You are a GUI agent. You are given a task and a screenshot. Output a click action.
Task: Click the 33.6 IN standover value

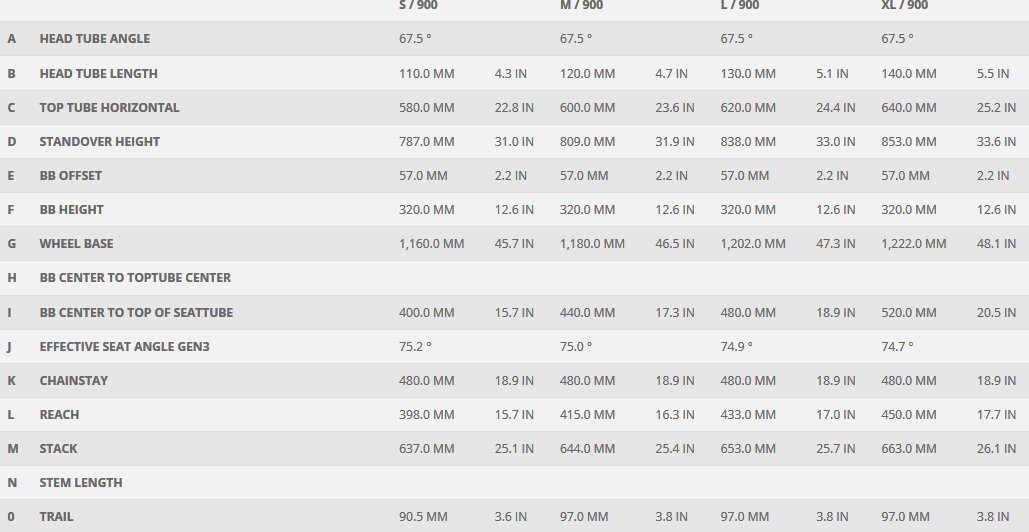996,142
